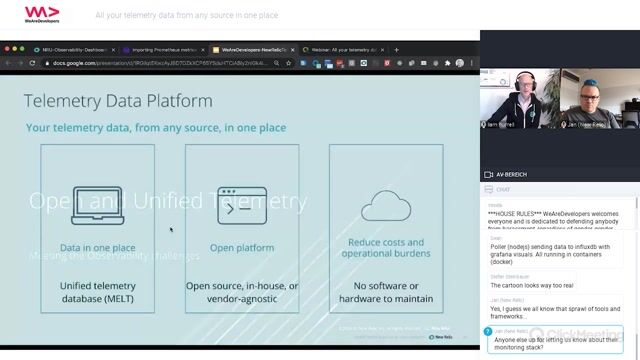
Task: Click the question mark icon on highlighted message
Action: click(488, 331)
